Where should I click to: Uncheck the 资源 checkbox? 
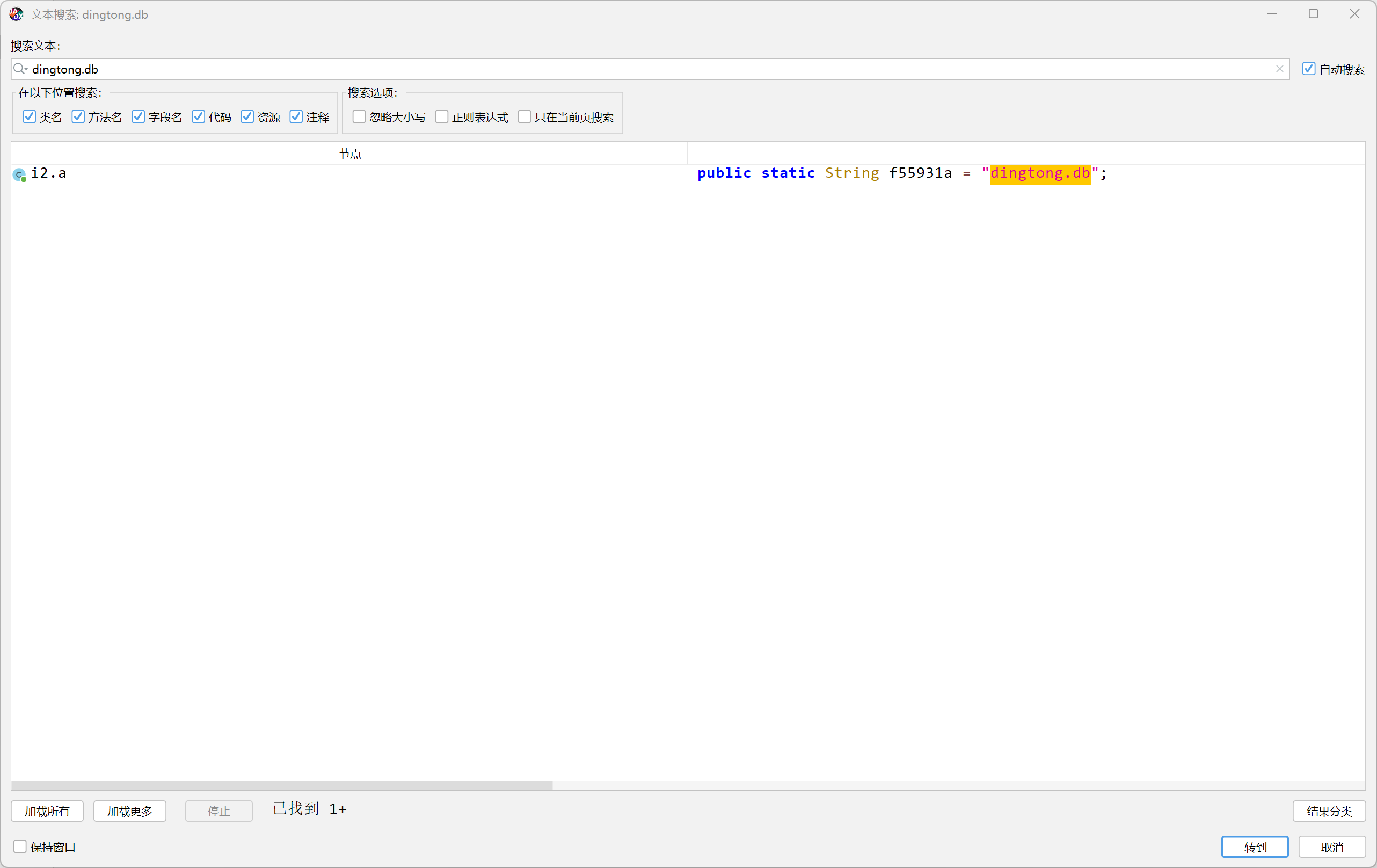[247, 117]
